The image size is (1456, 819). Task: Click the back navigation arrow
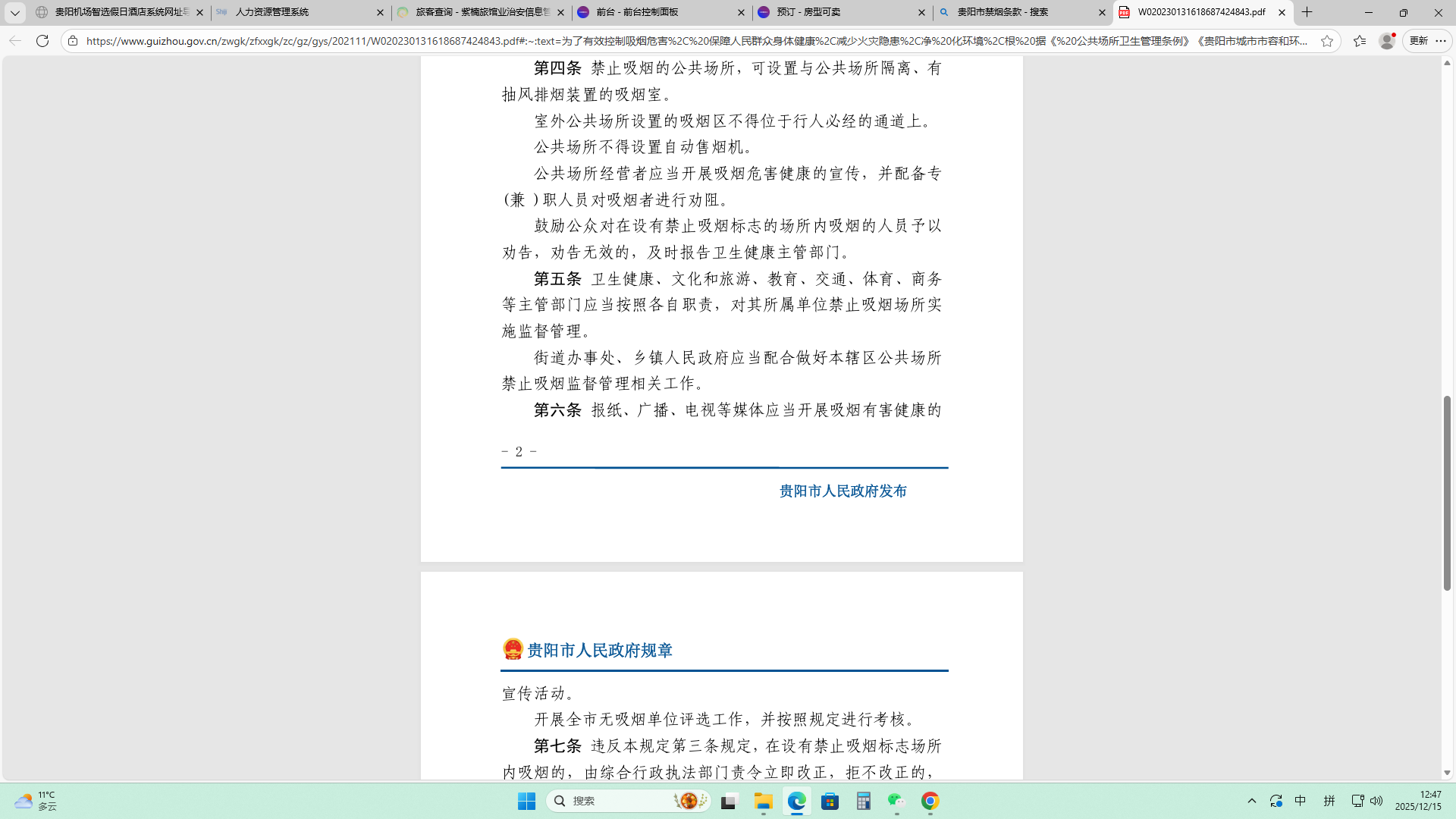(x=15, y=41)
